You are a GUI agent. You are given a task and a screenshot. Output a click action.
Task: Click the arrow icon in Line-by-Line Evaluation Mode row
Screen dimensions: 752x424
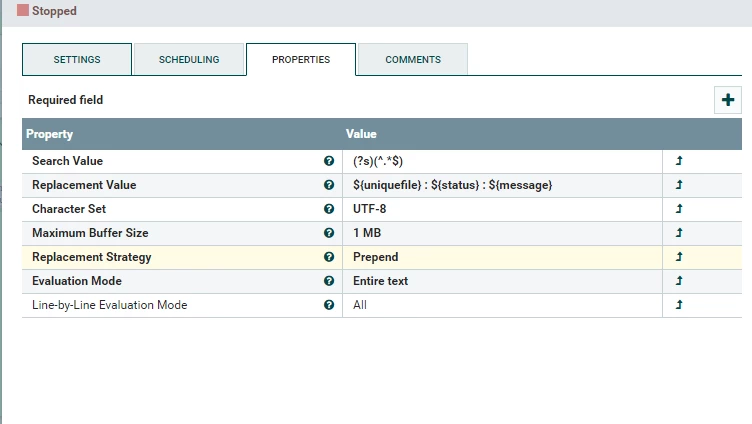coord(679,305)
